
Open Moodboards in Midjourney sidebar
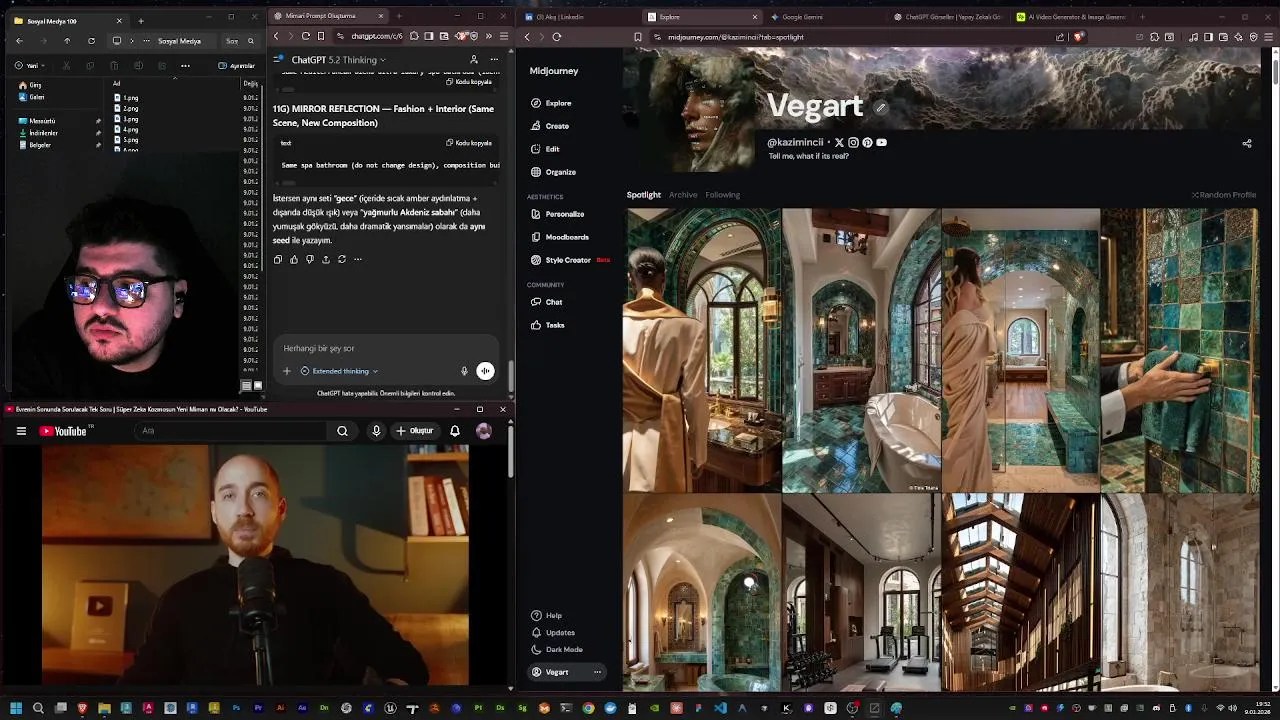(560, 237)
